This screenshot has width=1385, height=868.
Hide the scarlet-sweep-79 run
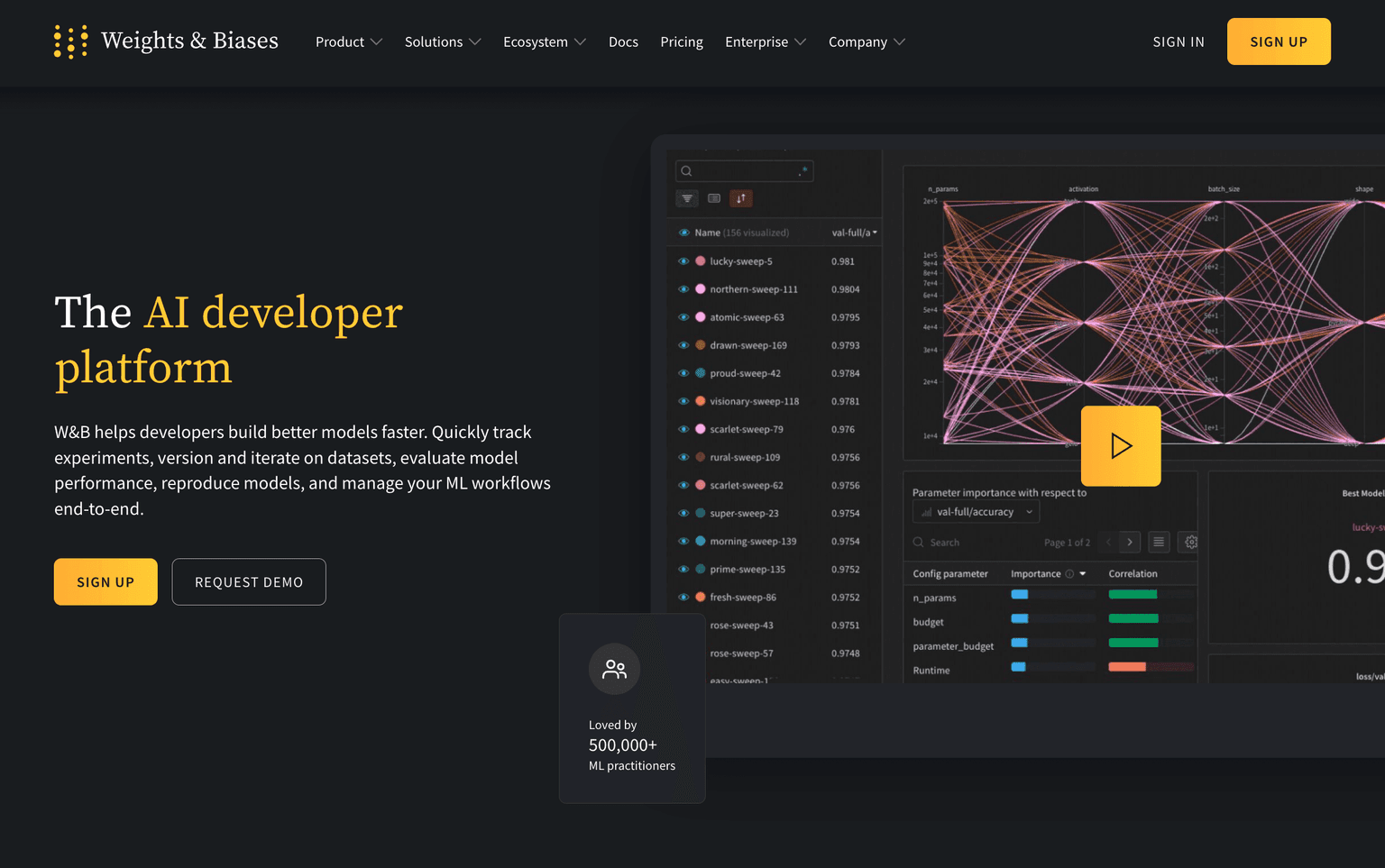[x=683, y=429]
